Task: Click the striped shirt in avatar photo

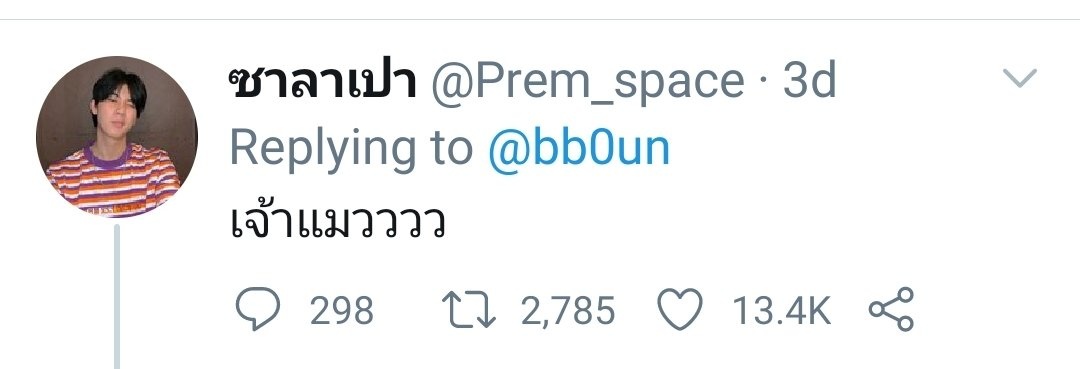Action: (114, 182)
